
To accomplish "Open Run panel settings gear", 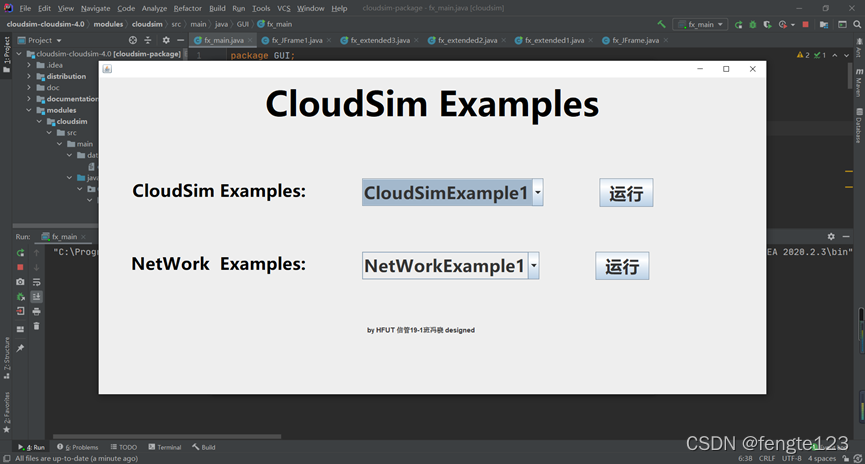I will (x=831, y=237).
